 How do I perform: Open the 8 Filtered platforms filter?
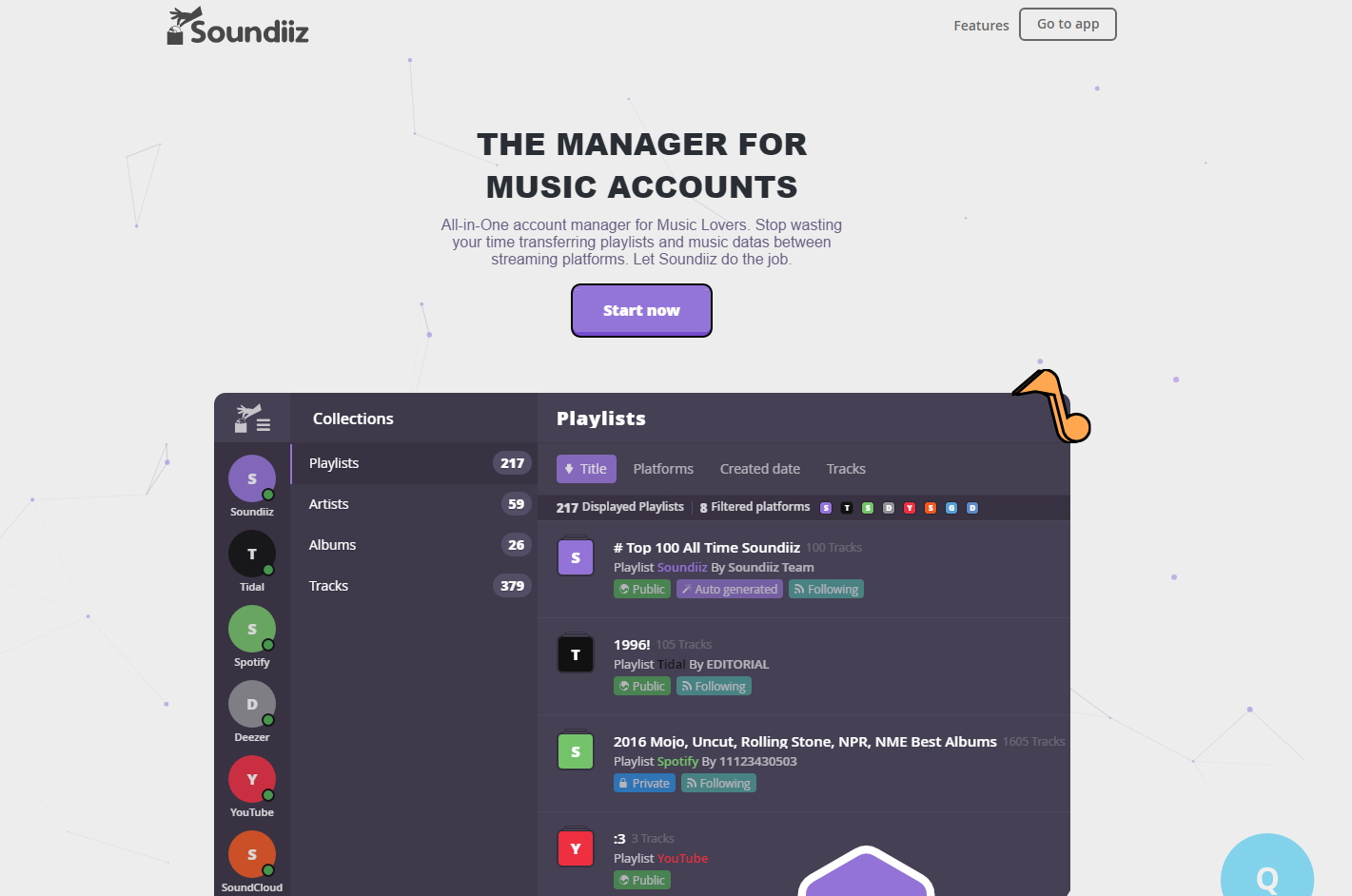pos(754,507)
